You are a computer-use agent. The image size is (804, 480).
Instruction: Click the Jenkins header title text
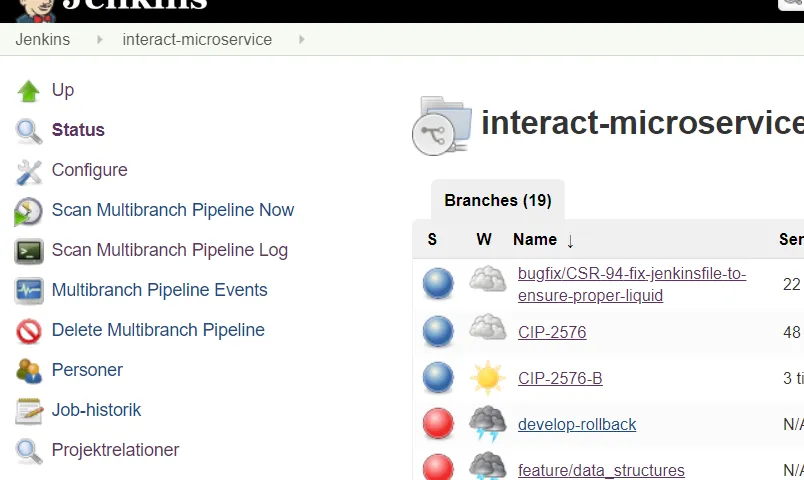tap(135, 4)
